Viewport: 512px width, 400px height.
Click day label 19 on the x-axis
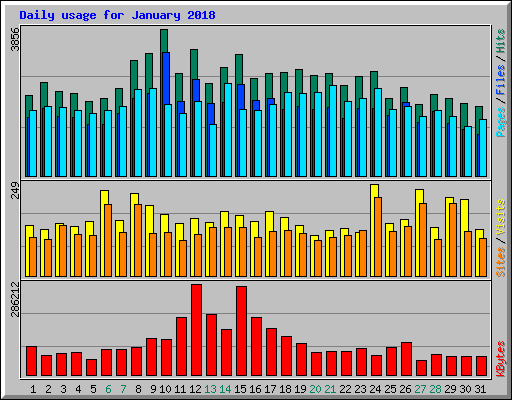[x=300, y=389]
